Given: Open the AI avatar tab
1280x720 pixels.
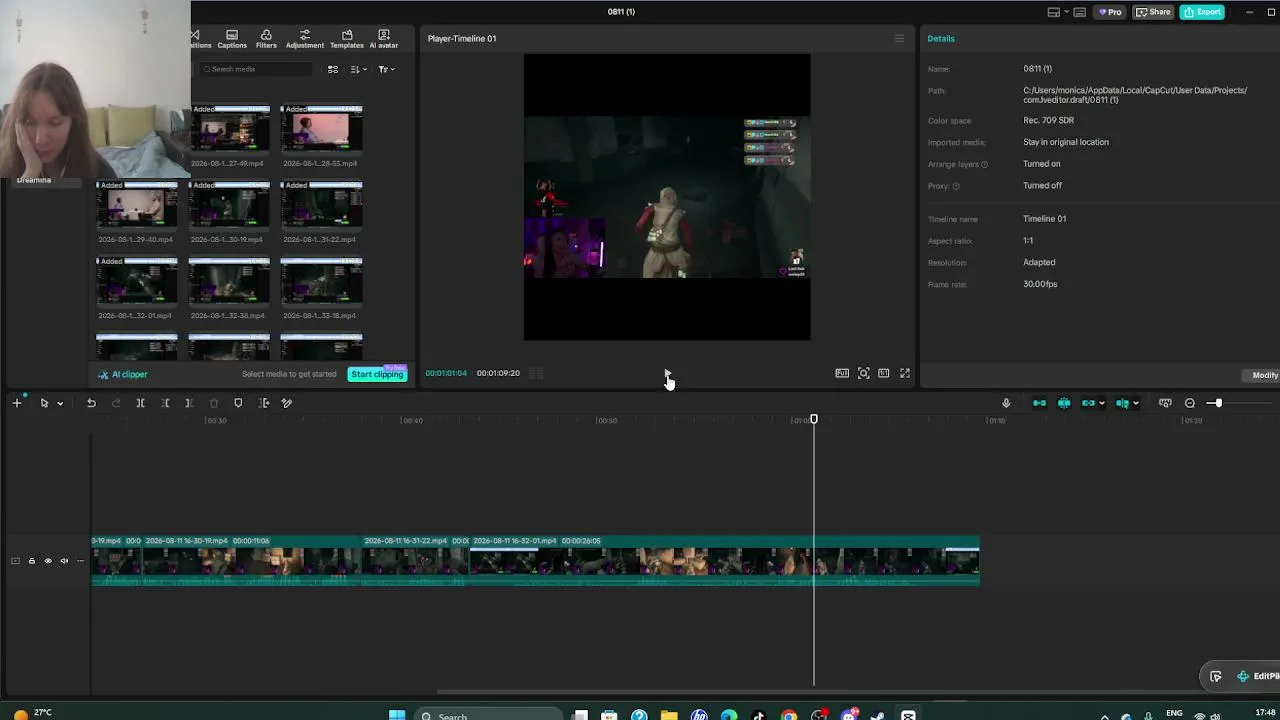Looking at the screenshot, I should point(384,39).
